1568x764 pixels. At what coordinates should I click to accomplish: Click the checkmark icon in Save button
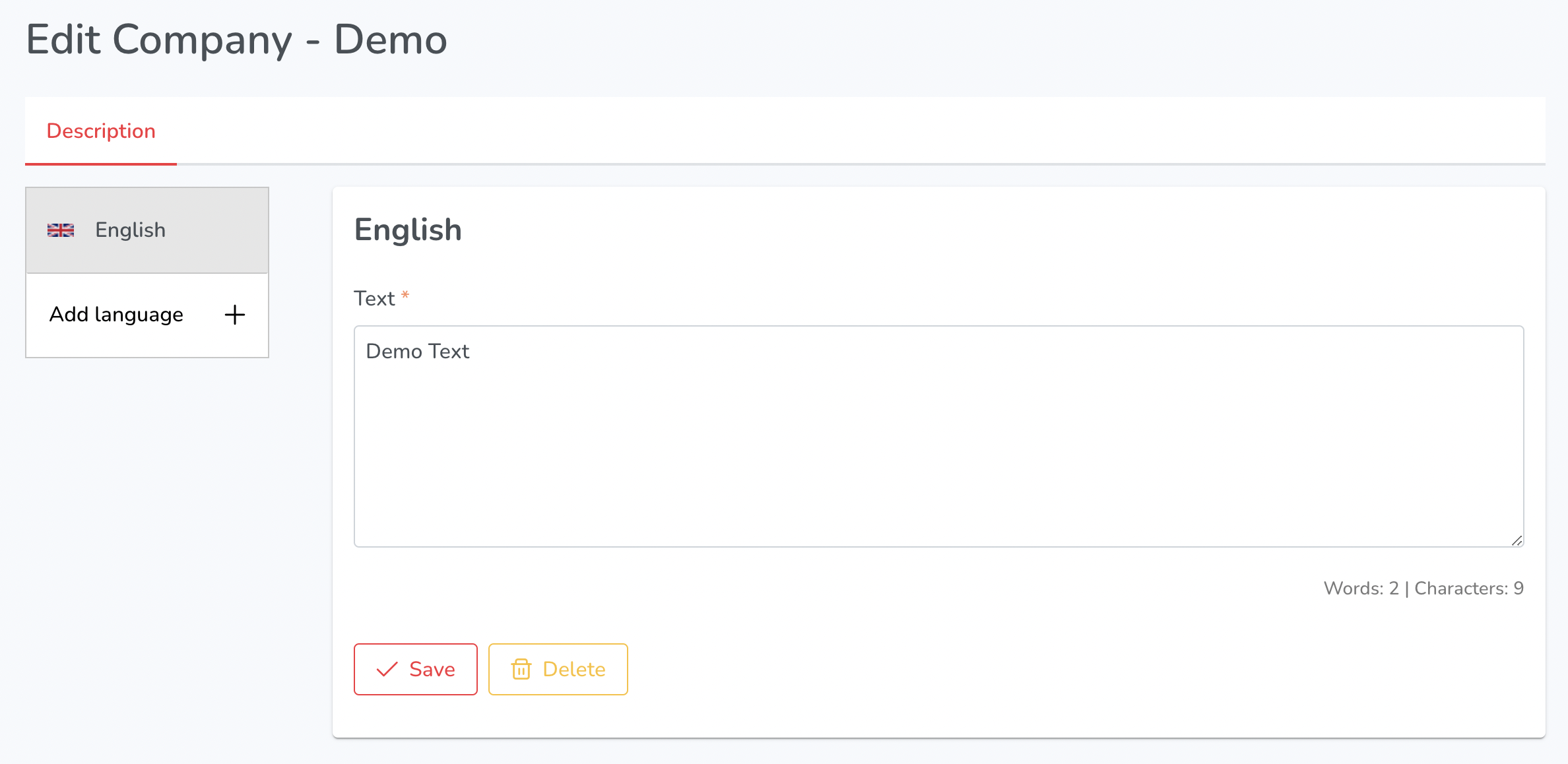pyautogui.click(x=387, y=670)
